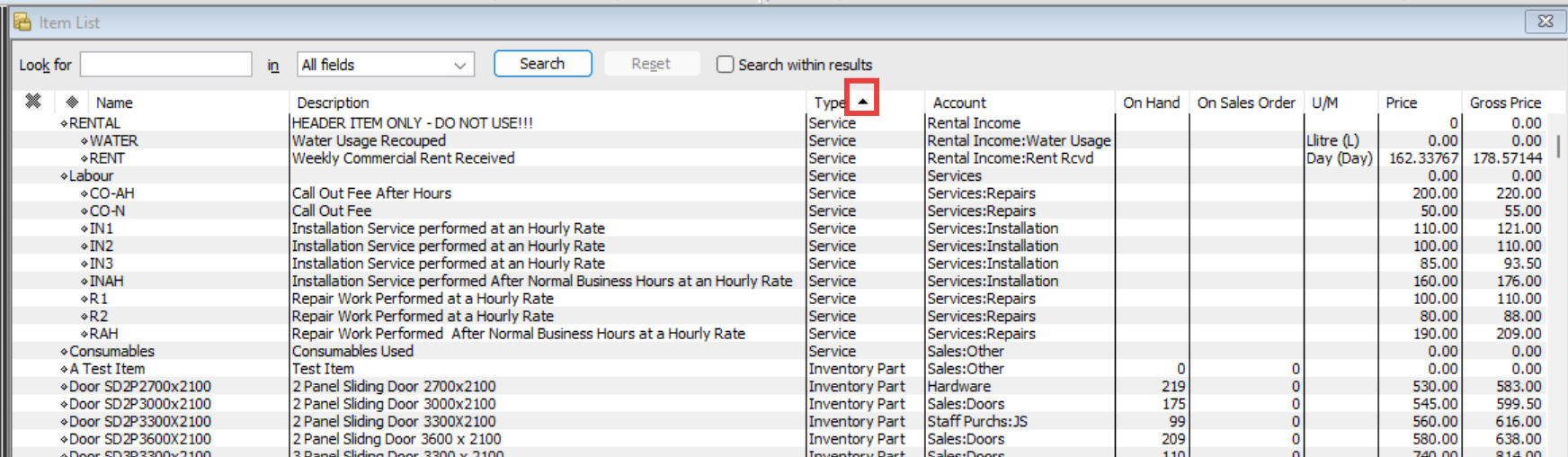Viewport: 1568px width, 457px height.
Task: Click 'Weekly Commercial Rent Received' description
Action: (x=404, y=158)
